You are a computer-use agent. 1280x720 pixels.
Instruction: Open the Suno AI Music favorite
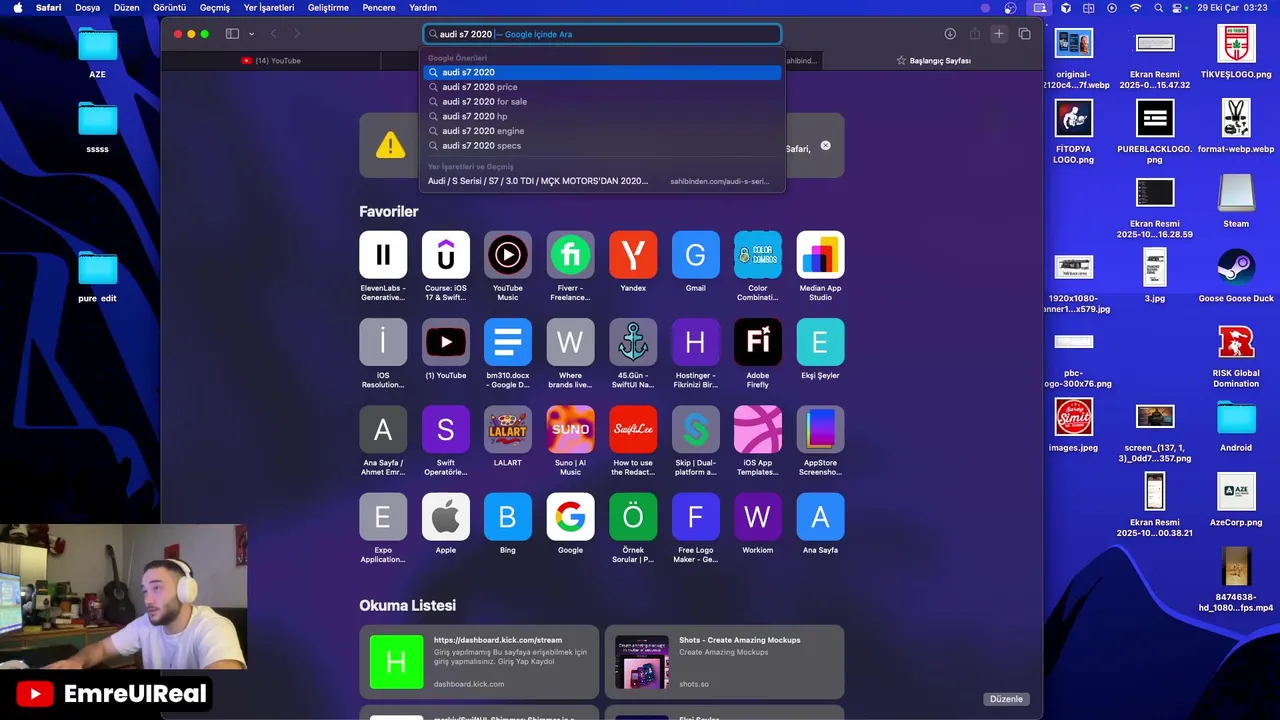tap(570, 429)
